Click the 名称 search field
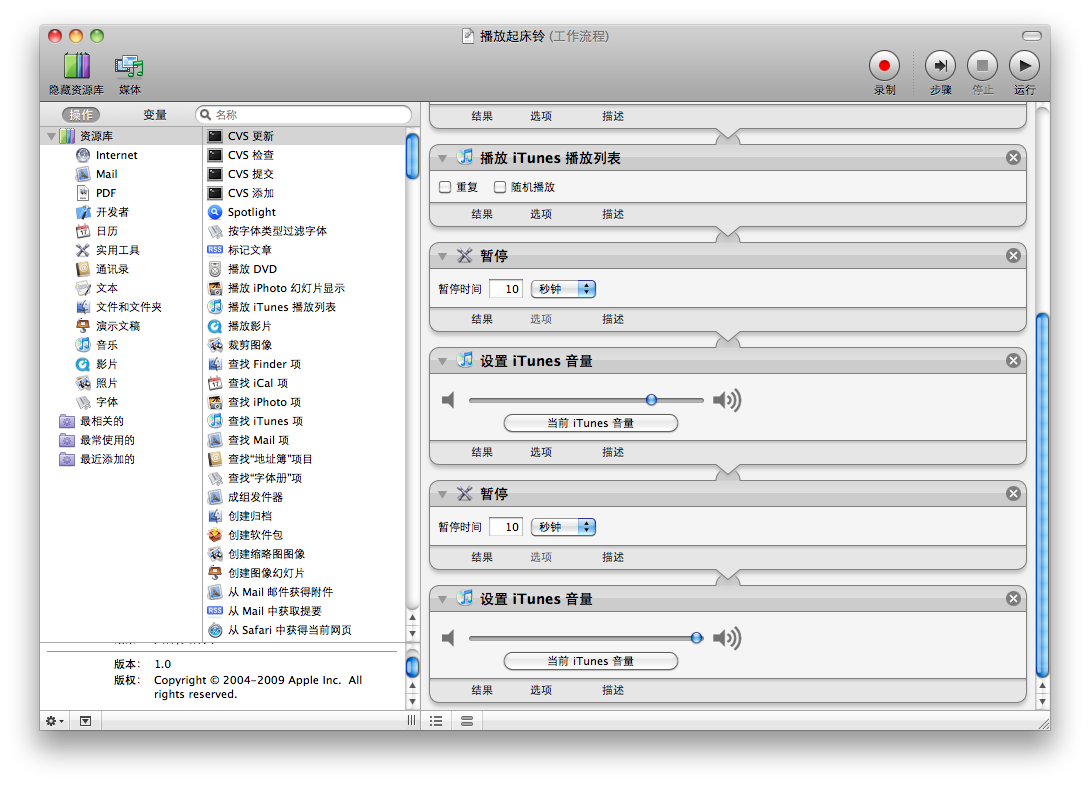The width and height of the screenshot is (1090, 785). click(303, 115)
